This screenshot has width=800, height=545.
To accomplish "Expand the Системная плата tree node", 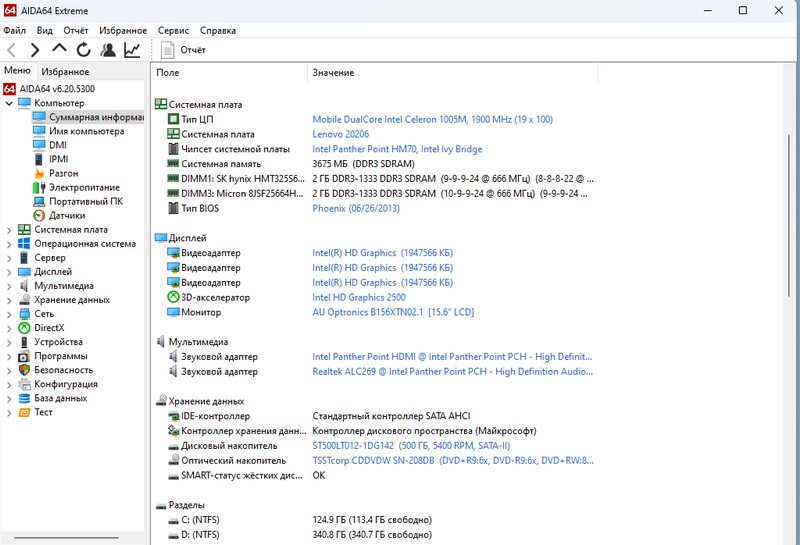I will [9, 230].
